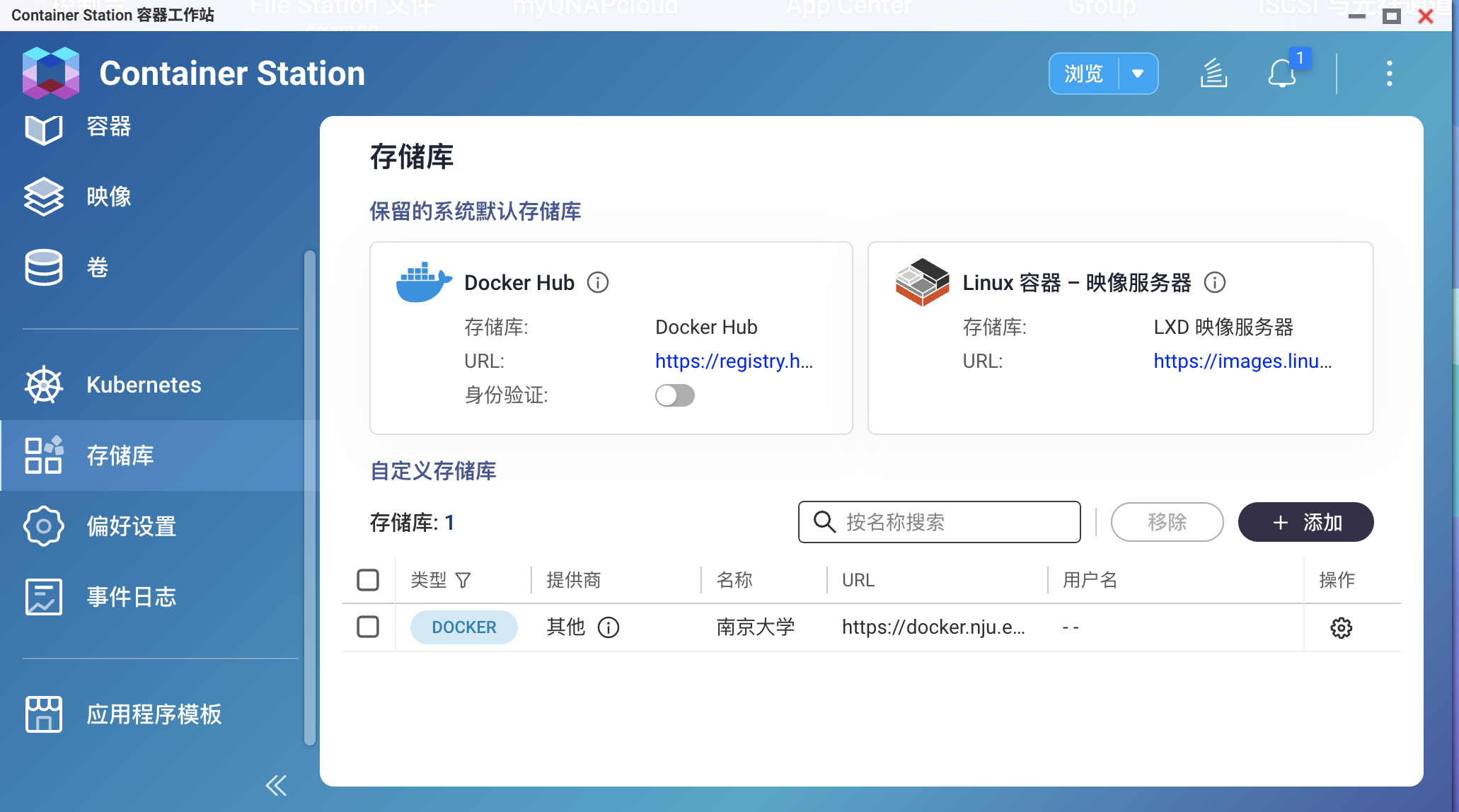This screenshot has height=812, width=1459.
Task: Maximize the Container Station window
Action: pyautogui.click(x=1392, y=16)
